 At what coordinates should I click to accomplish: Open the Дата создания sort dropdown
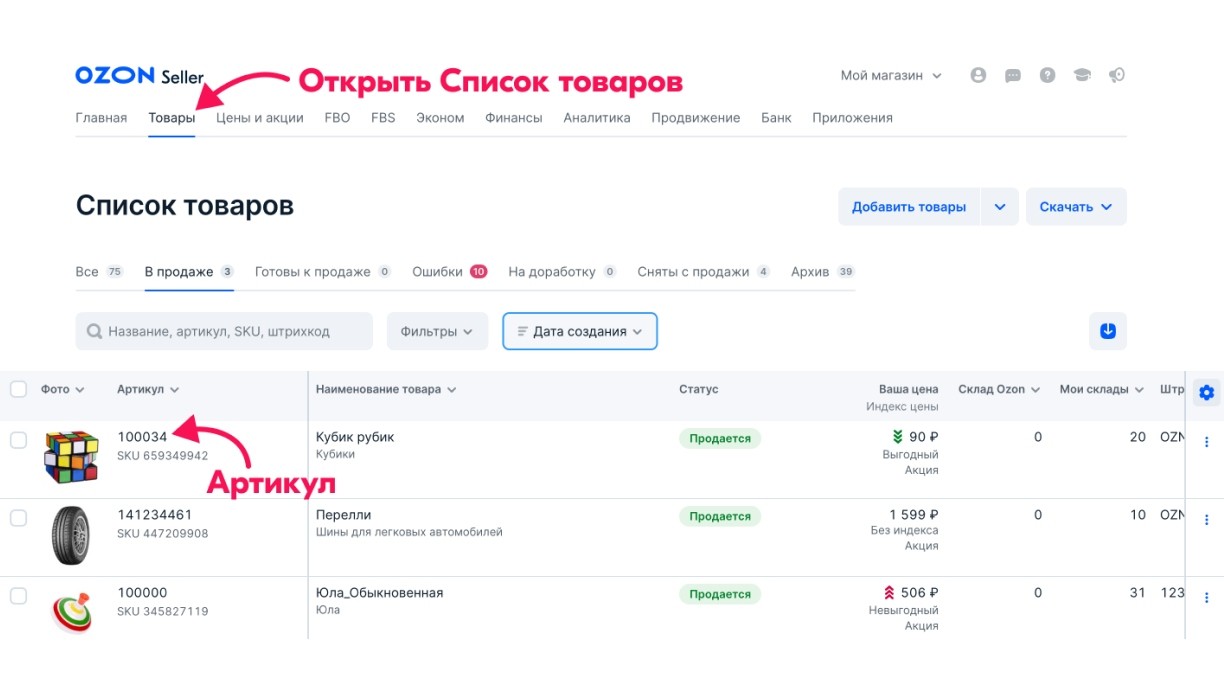[x=580, y=331]
